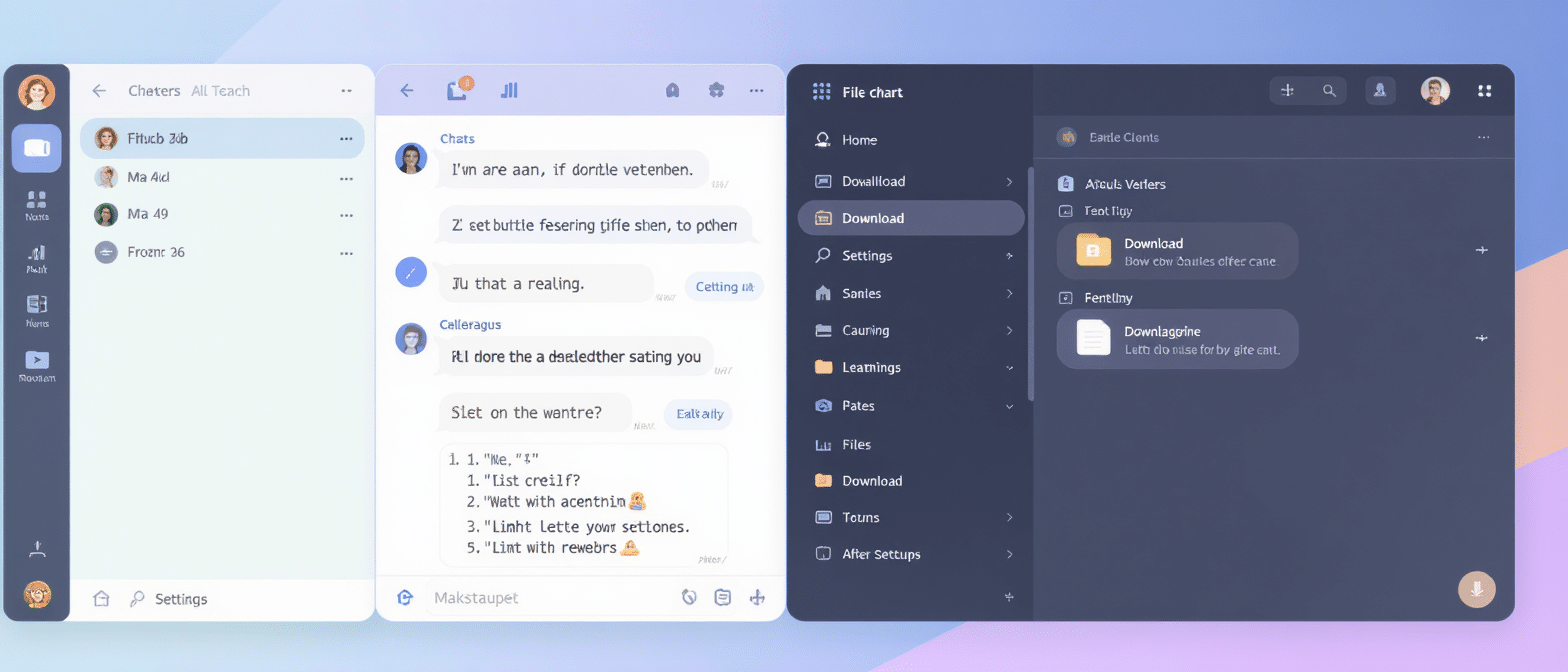Screen dimensions: 1568x672
Task: Click the bar chart icon in chat header
Action: [509, 90]
